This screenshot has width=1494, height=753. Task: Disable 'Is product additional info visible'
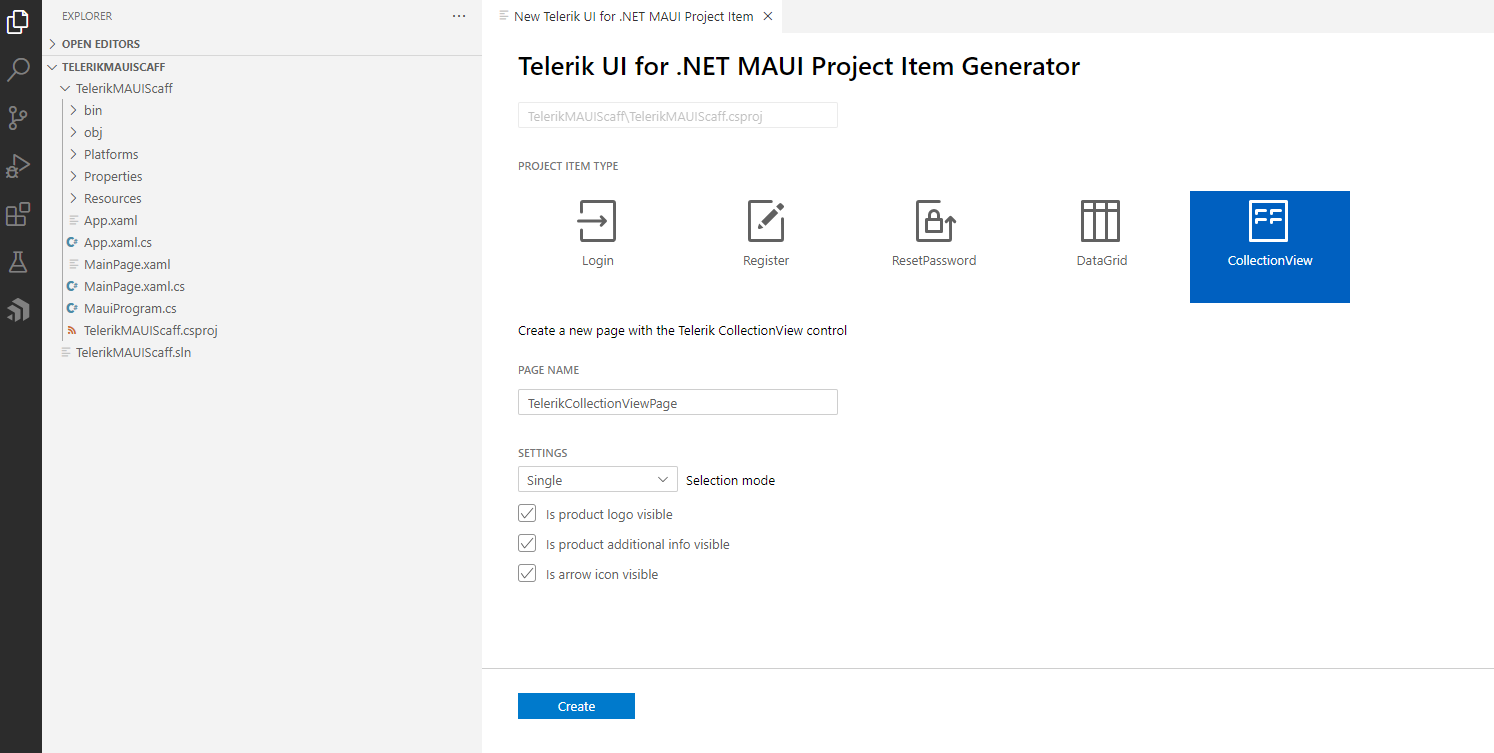pos(527,543)
